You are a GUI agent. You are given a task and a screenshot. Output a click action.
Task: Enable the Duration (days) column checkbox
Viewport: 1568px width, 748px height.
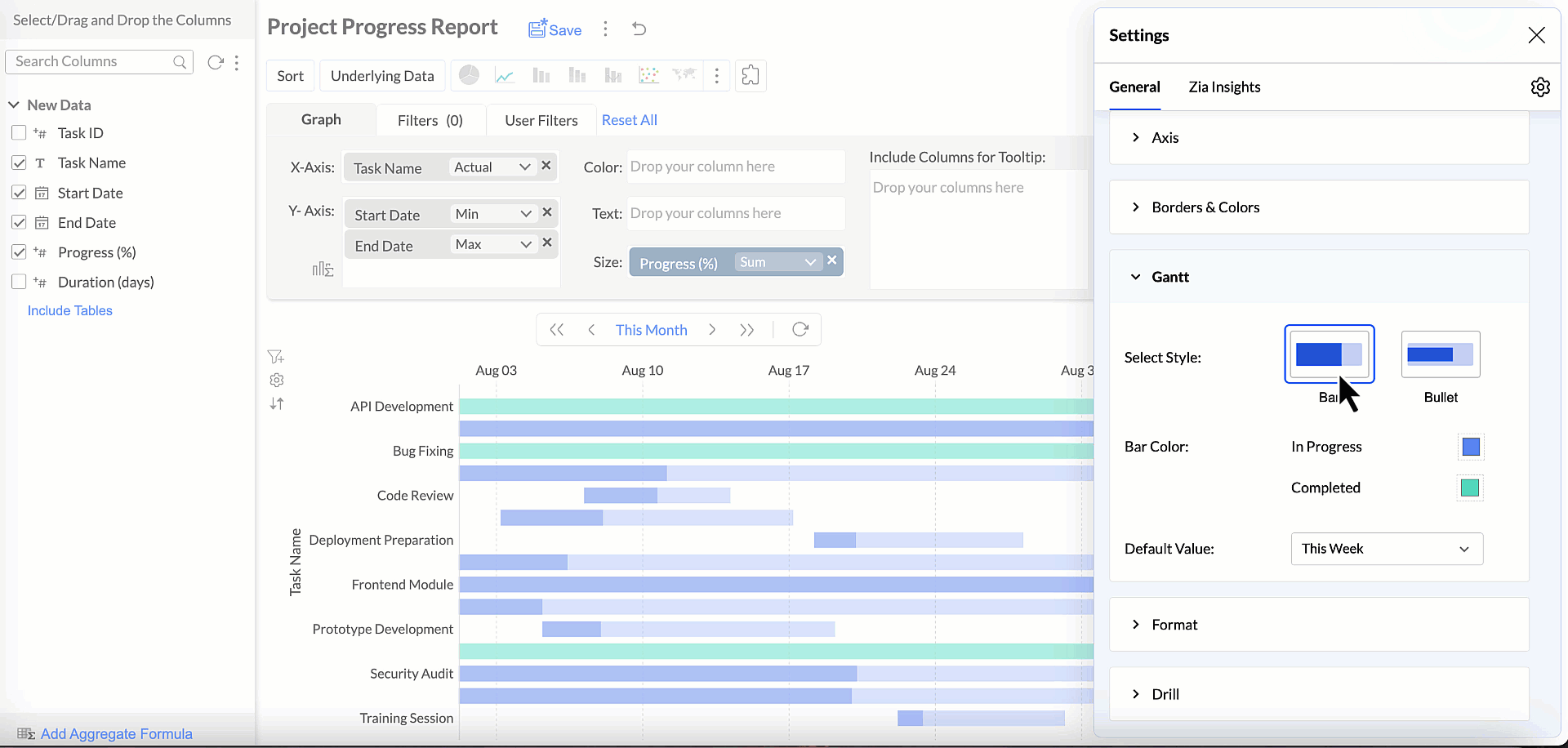point(19,282)
